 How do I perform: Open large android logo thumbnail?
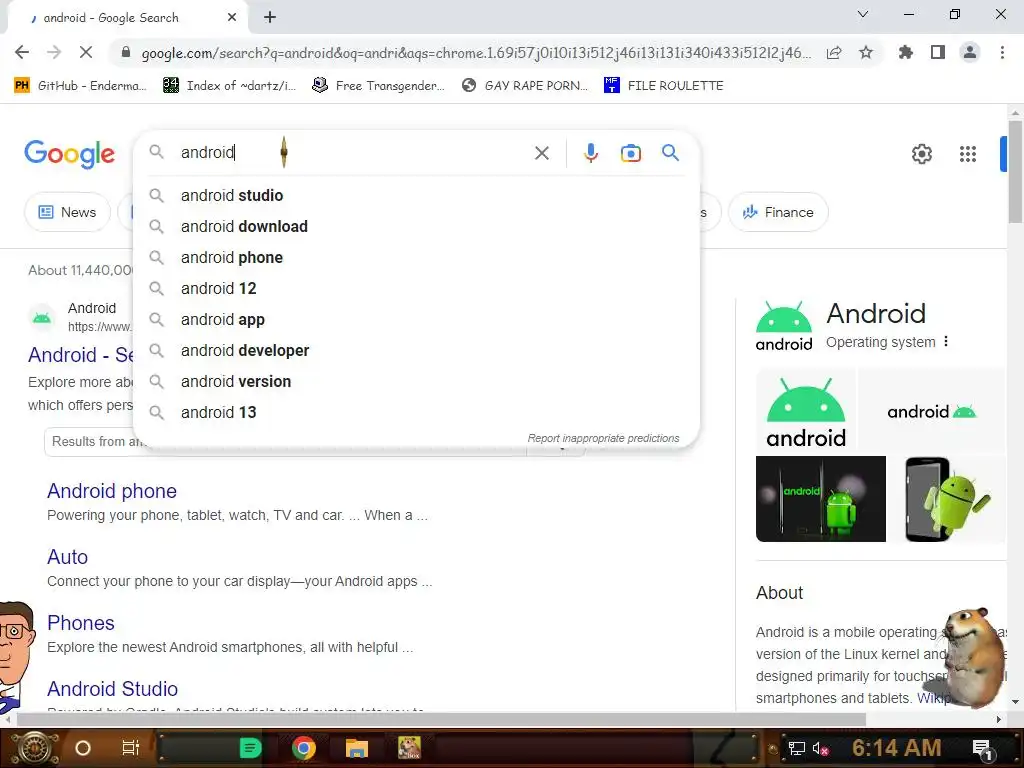pyautogui.click(x=805, y=411)
